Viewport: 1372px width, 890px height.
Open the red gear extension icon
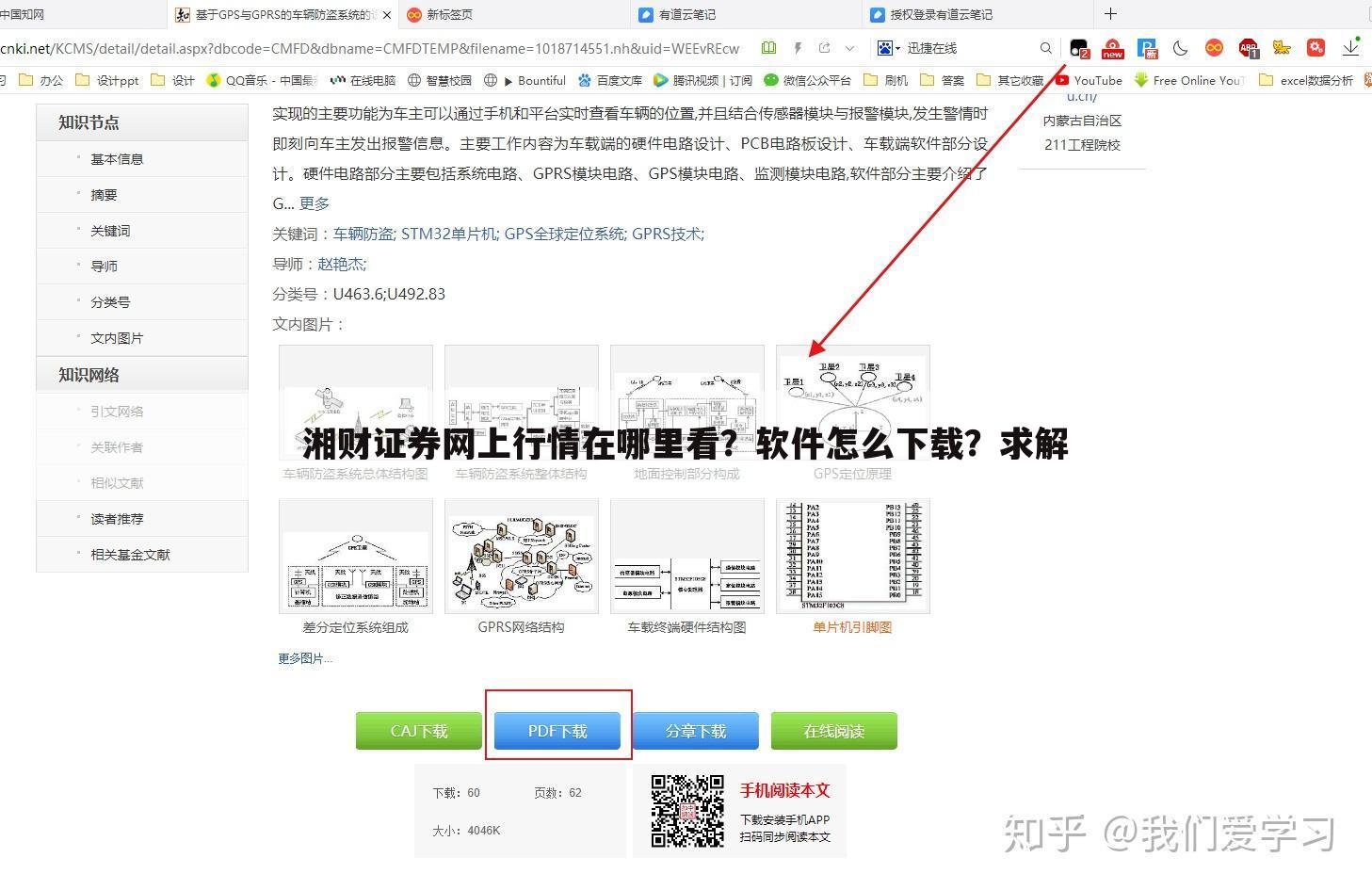pos(1316,48)
